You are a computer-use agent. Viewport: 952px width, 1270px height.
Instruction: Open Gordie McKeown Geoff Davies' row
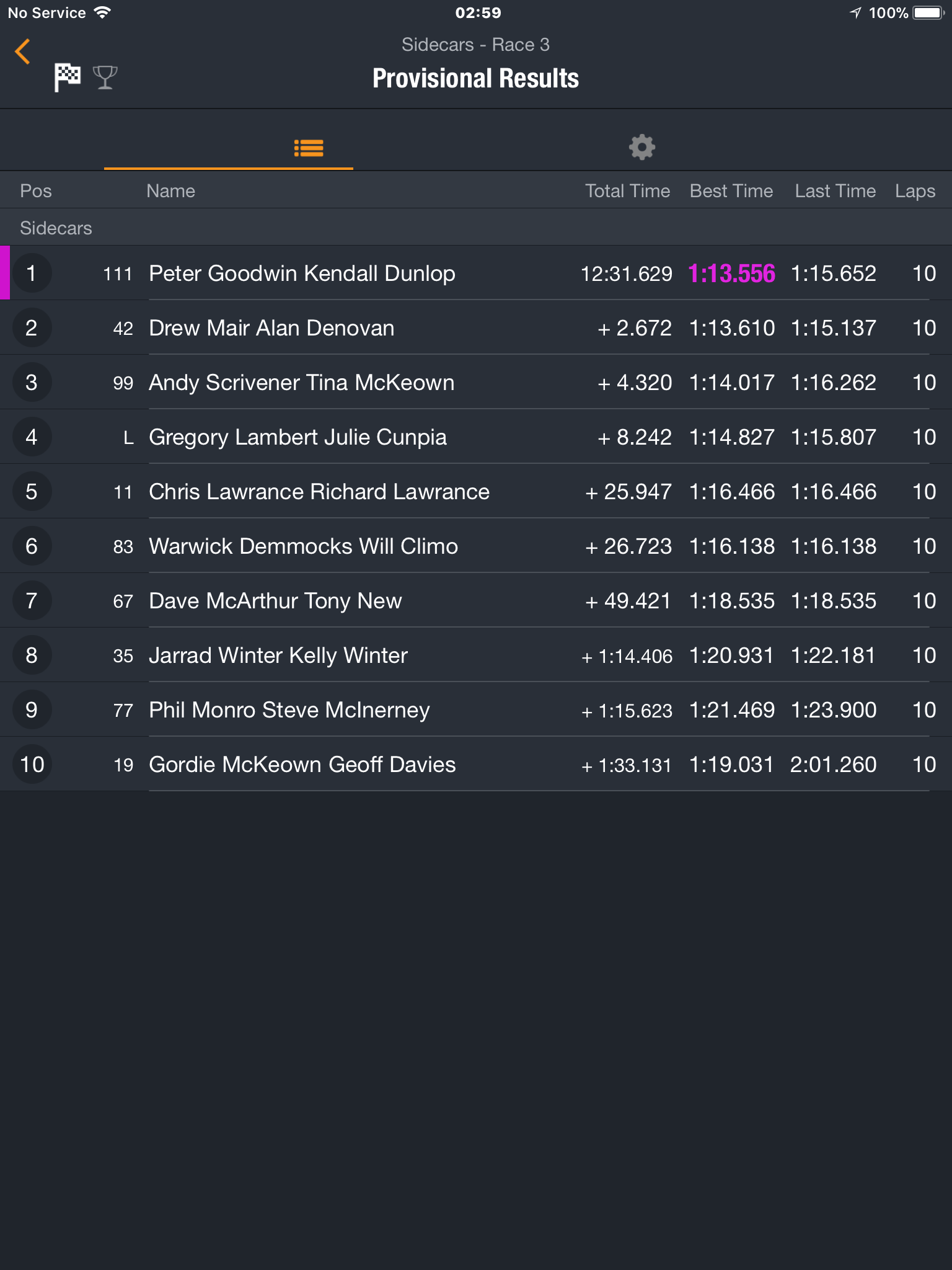click(x=476, y=764)
